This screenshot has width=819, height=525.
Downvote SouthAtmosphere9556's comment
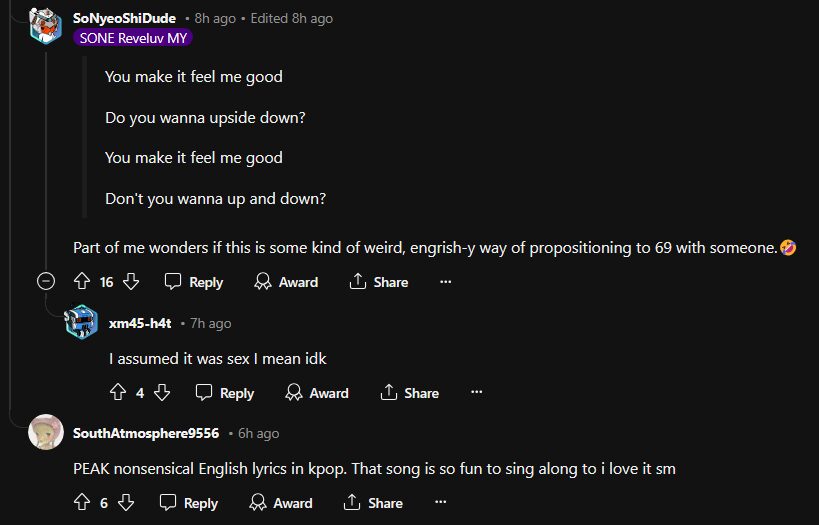(x=126, y=503)
